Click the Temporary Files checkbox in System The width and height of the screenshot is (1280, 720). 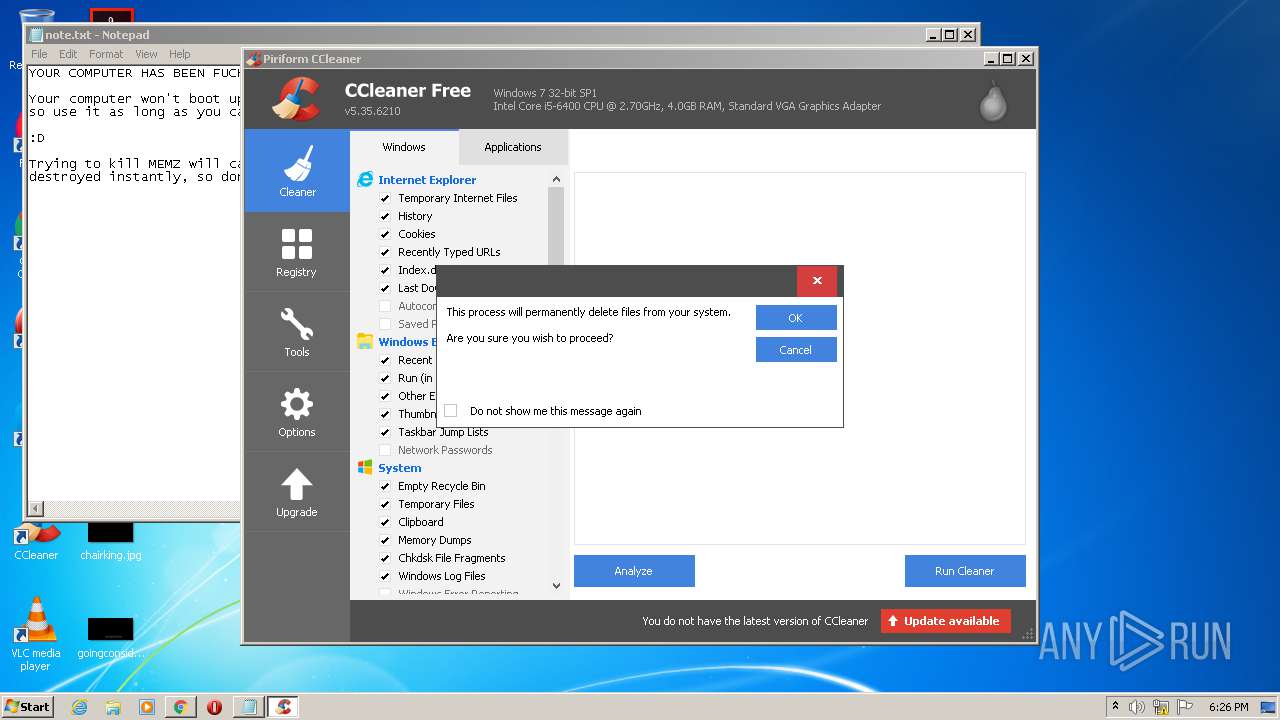click(x=385, y=504)
